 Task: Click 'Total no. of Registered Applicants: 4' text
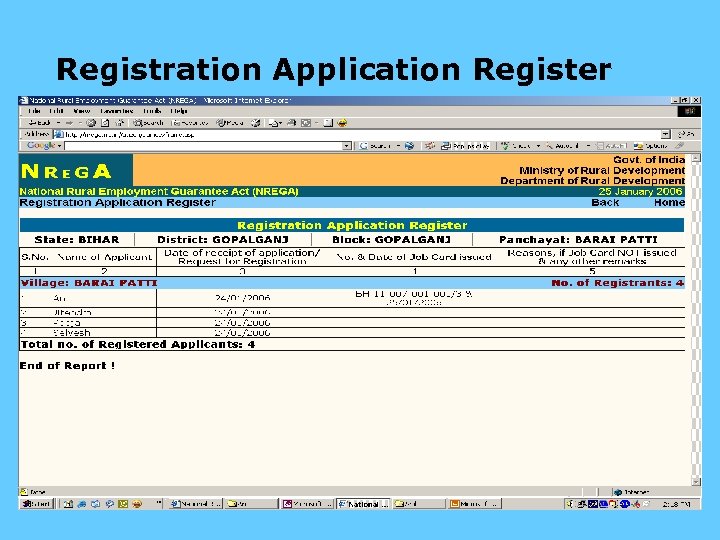(x=138, y=344)
